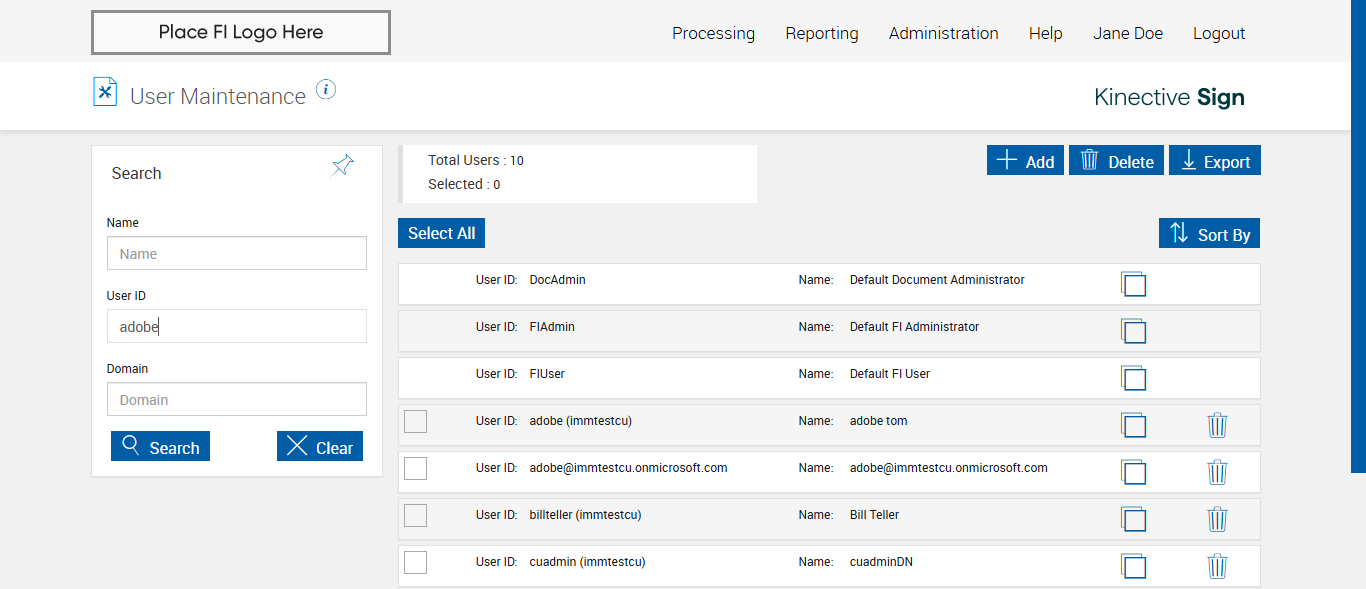Click copy icon for FIAdmin row

pos(1133,331)
